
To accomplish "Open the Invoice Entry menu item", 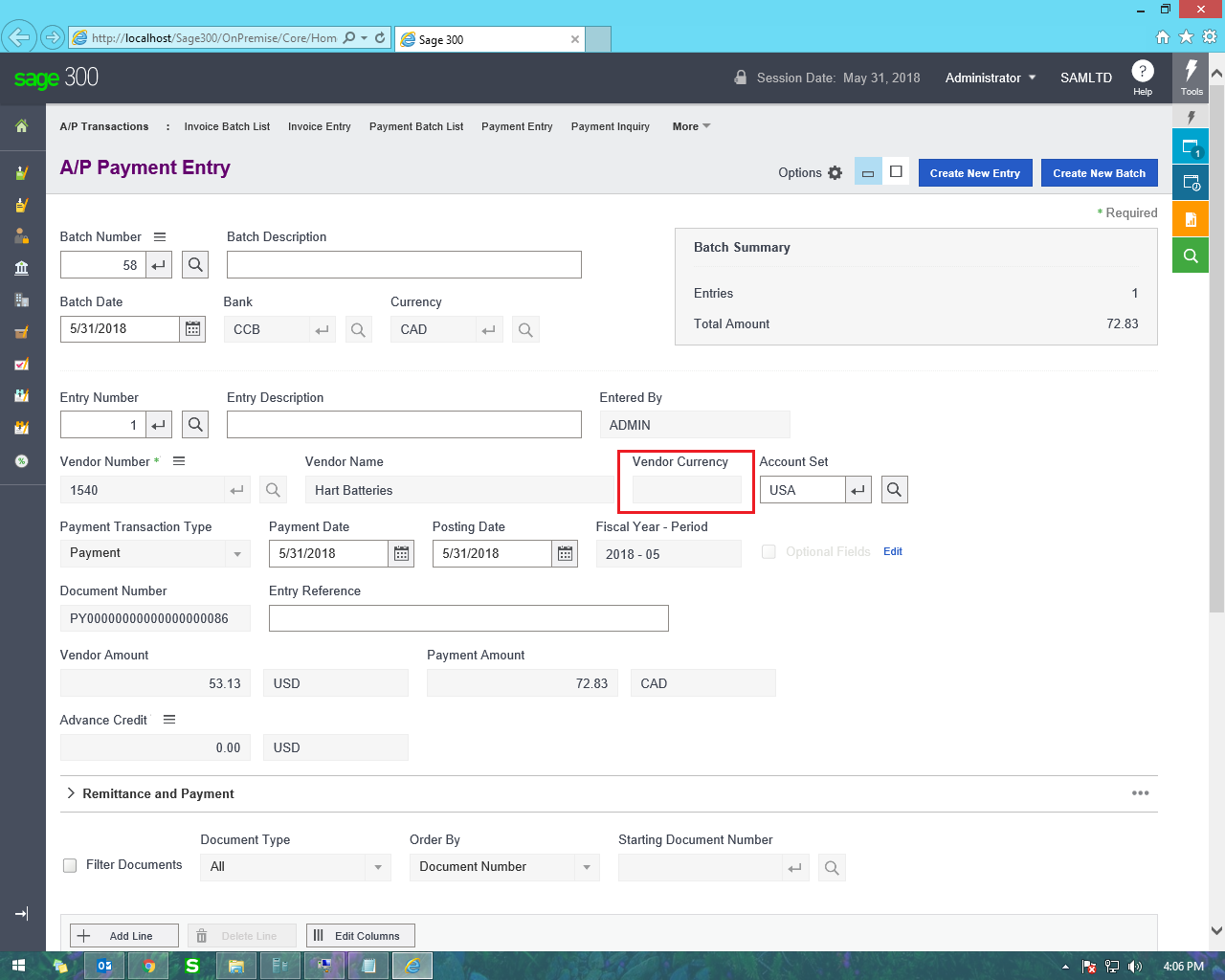I will 320,126.
